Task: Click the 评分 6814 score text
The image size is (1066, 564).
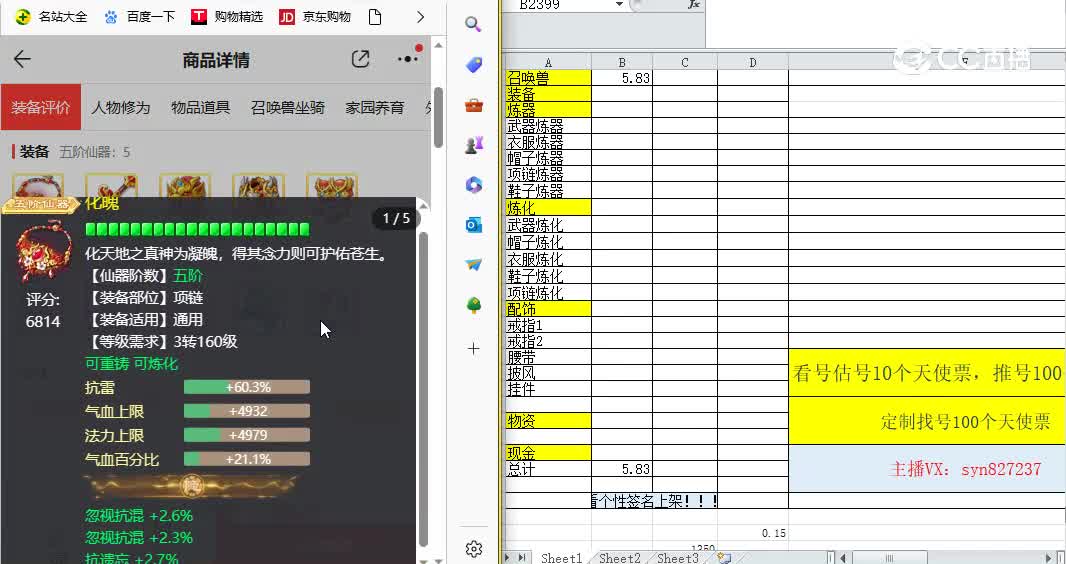Action: [43, 311]
